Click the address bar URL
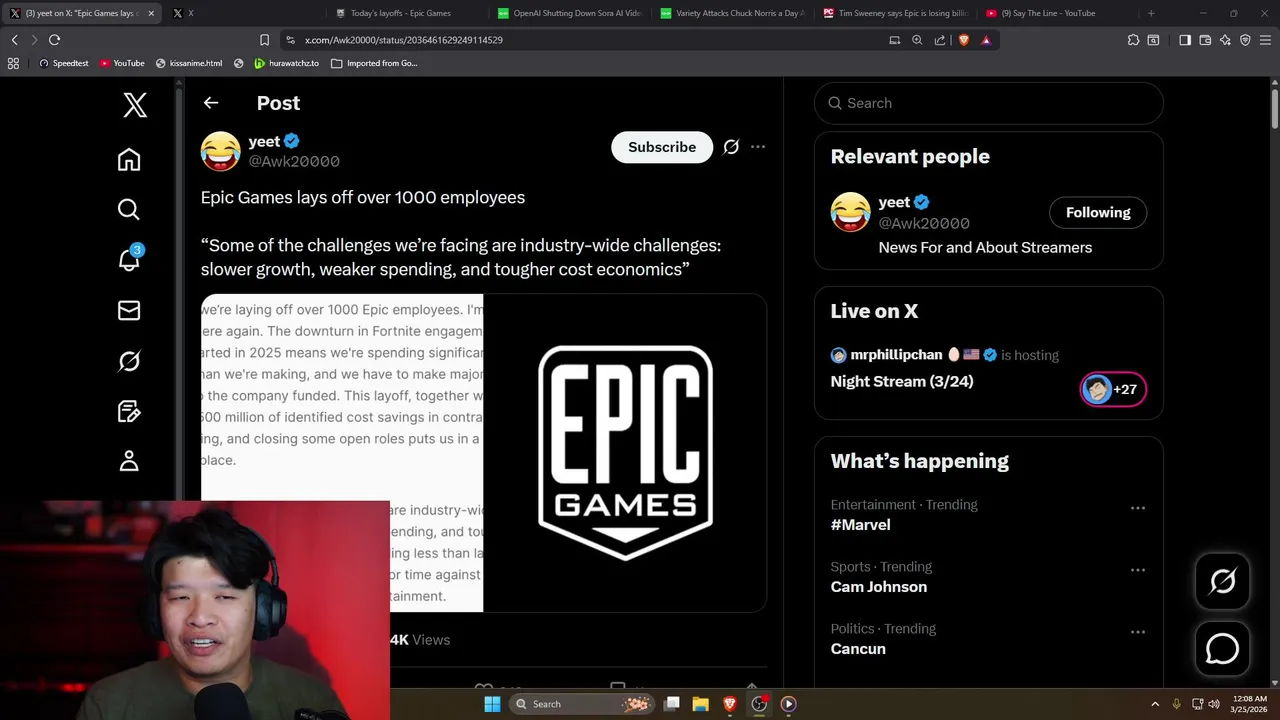 [x=404, y=40]
